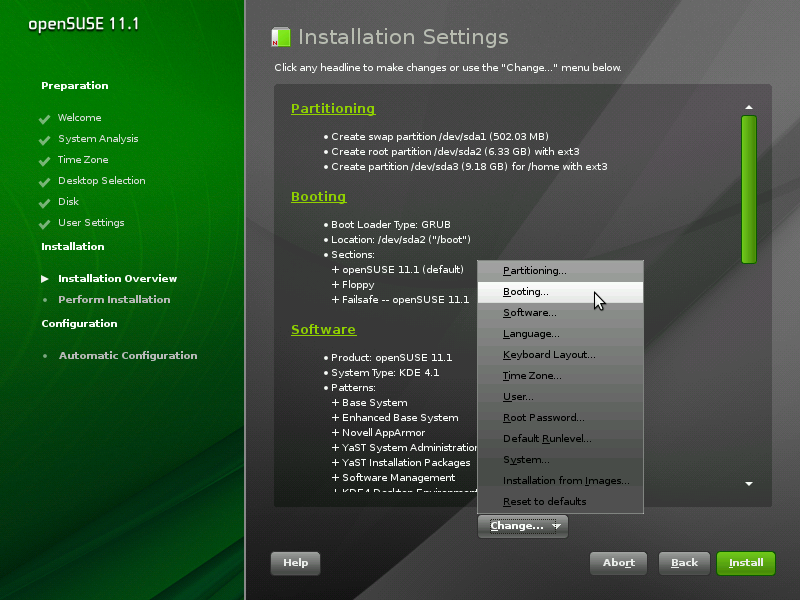
Task: Click the Help button
Action: (295, 563)
